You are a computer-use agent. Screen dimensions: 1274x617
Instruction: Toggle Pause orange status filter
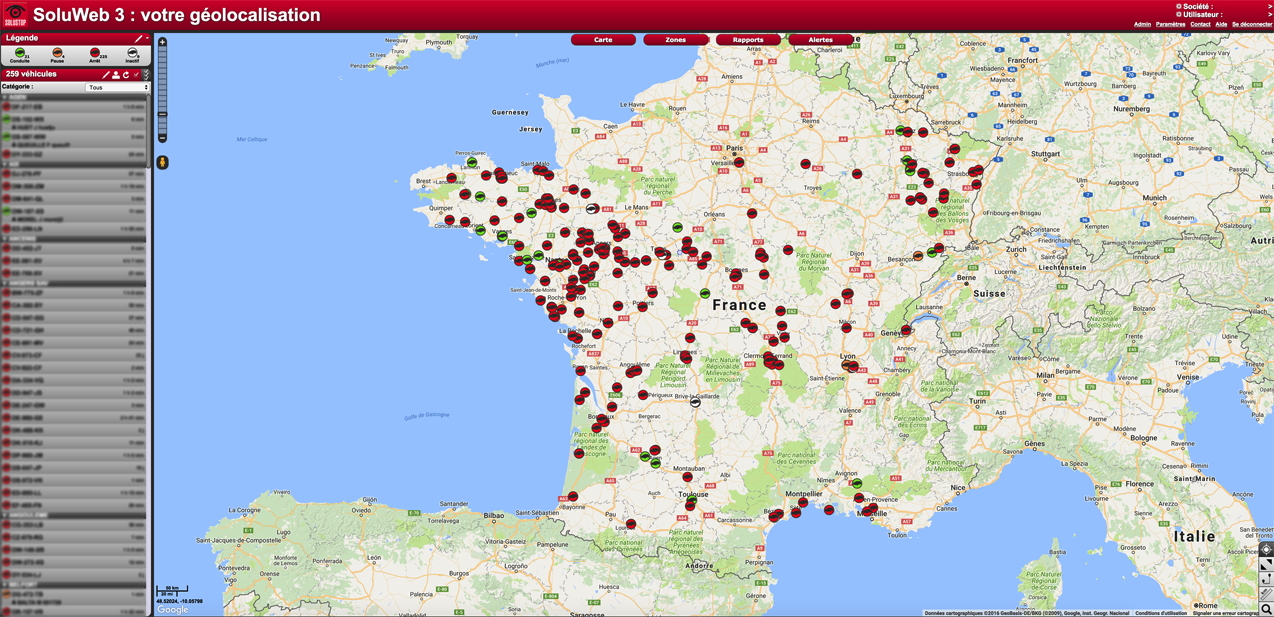click(57, 54)
